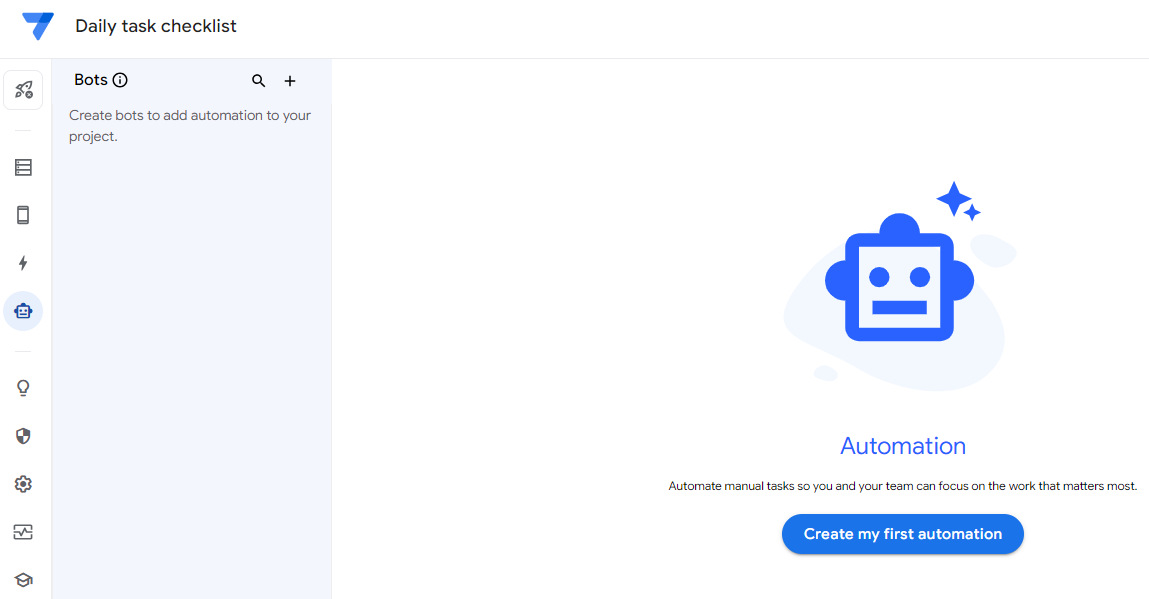Screen dimensions: 1149x599
Task: Open the Manage panel (chart icon)
Action: tap(23, 531)
